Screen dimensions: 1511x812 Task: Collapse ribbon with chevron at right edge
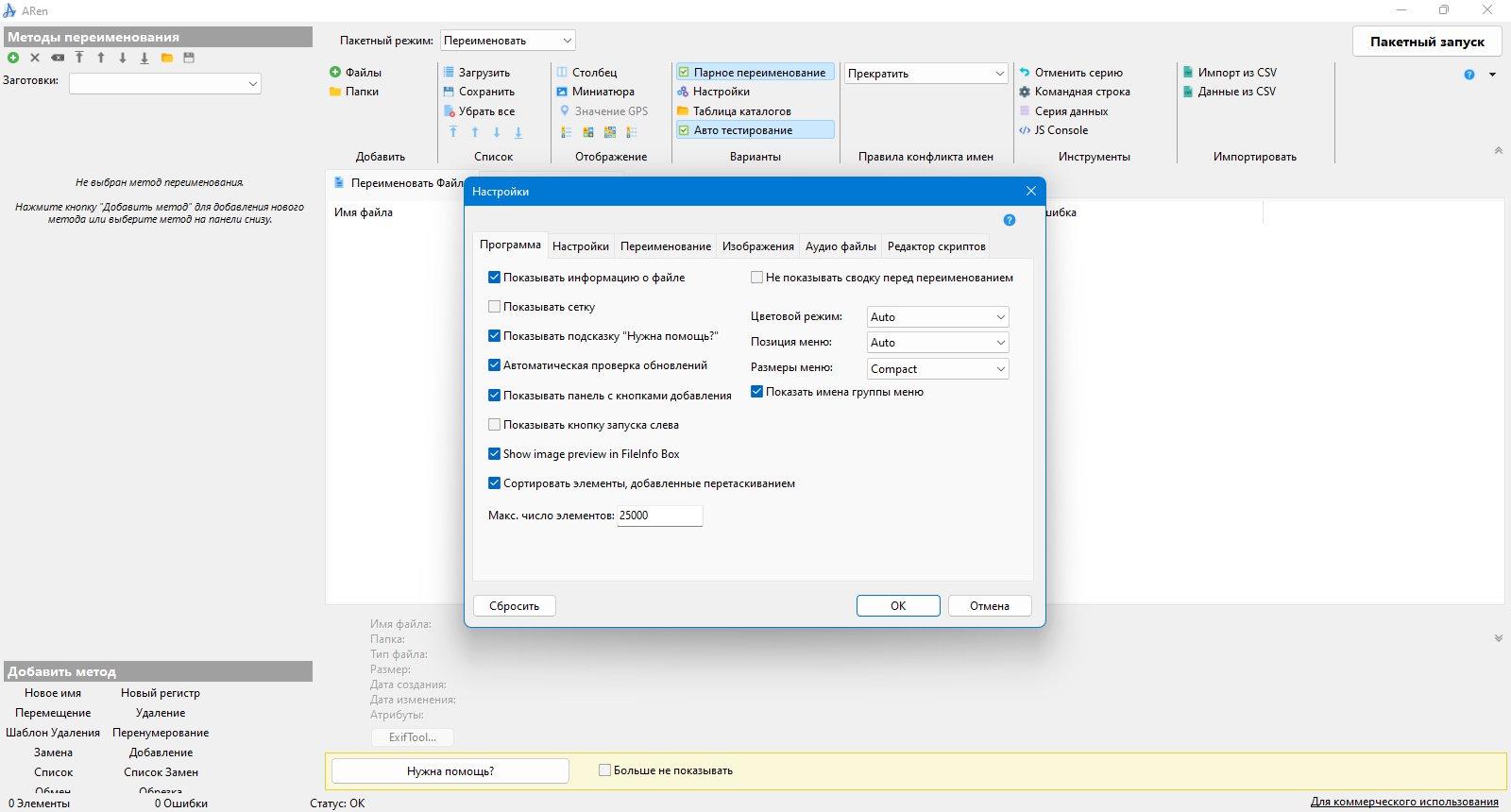point(1498,151)
